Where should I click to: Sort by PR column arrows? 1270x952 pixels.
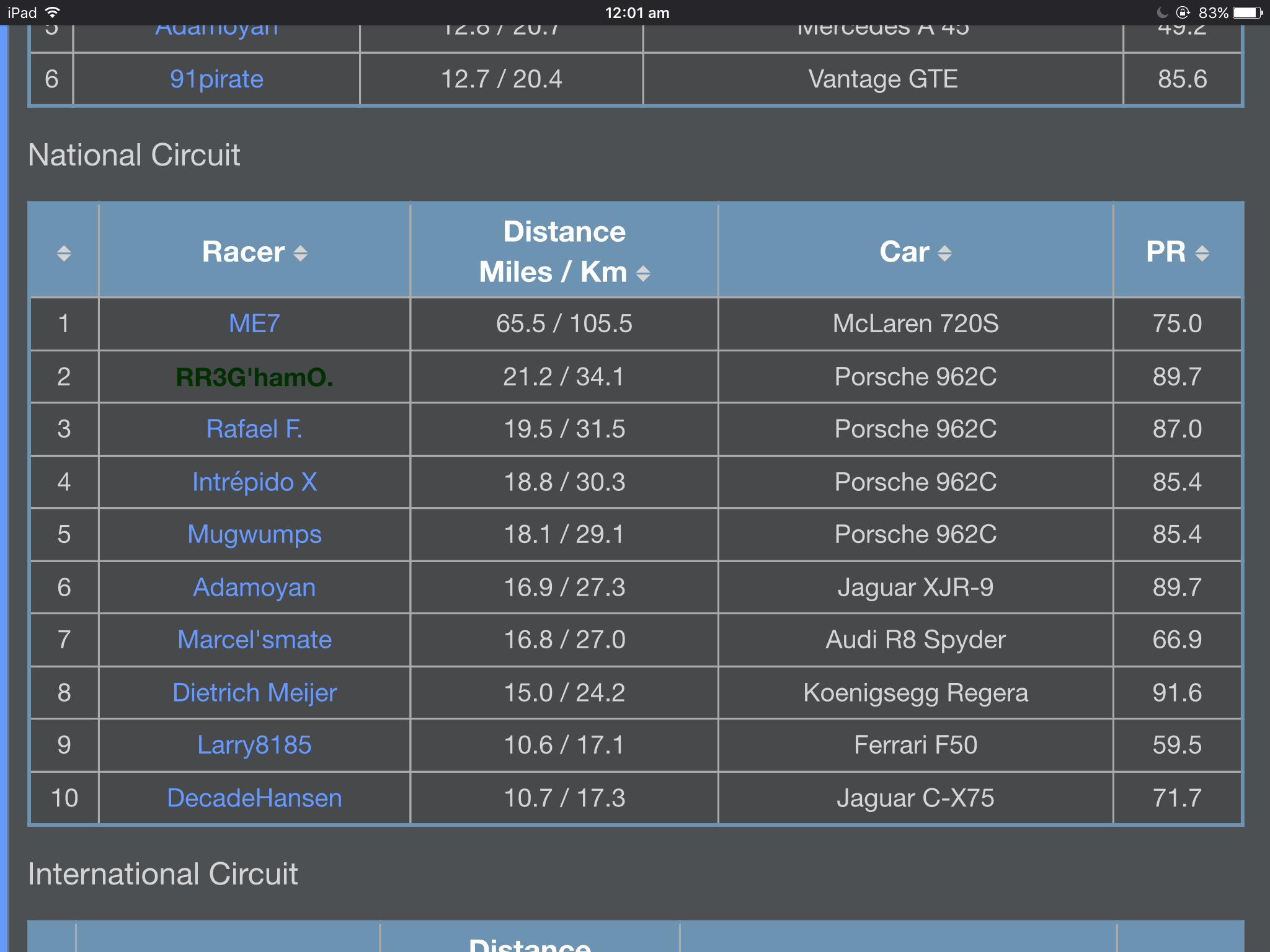[1202, 253]
